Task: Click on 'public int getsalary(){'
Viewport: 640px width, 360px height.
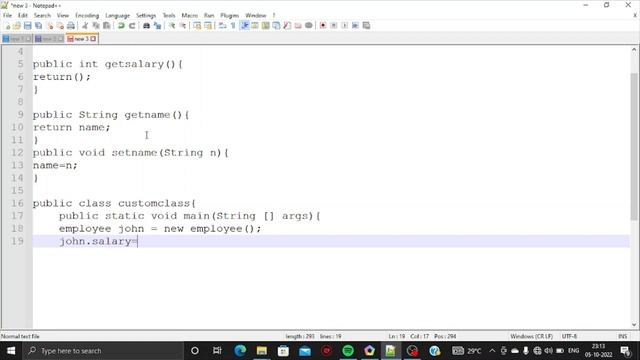Action: pos(108,64)
